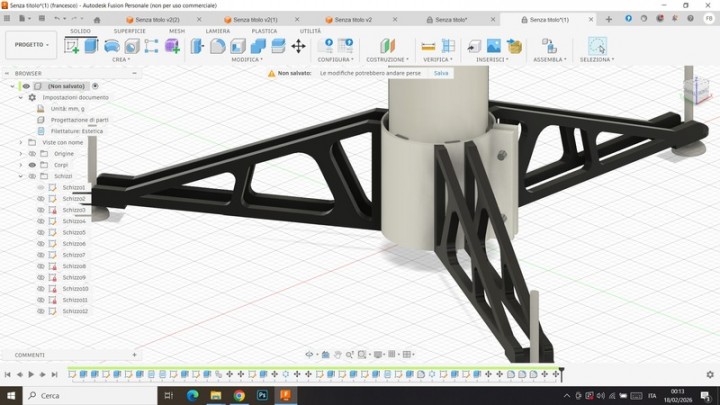The height and width of the screenshot is (405, 720).
Task: Select the Measure tool under Verifica
Action: pyautogui.click(x=428, y=46)
